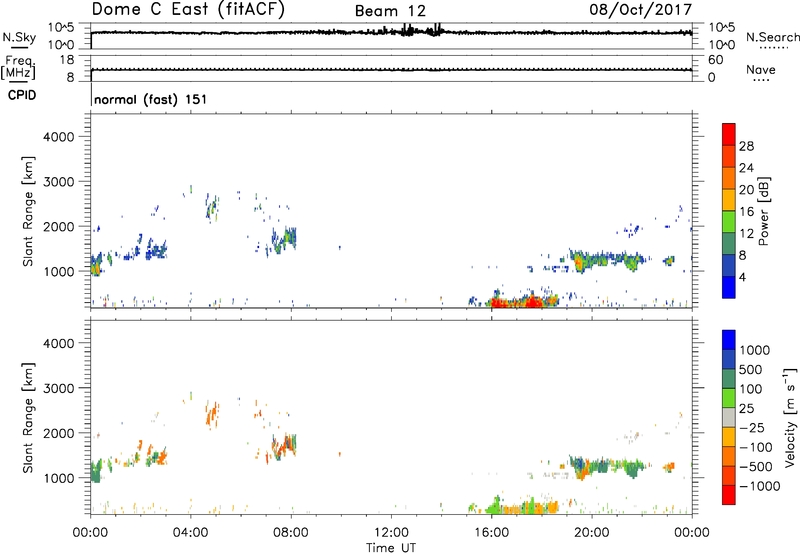Click the 'Power [dB]' color bar title

pos(763,211)
